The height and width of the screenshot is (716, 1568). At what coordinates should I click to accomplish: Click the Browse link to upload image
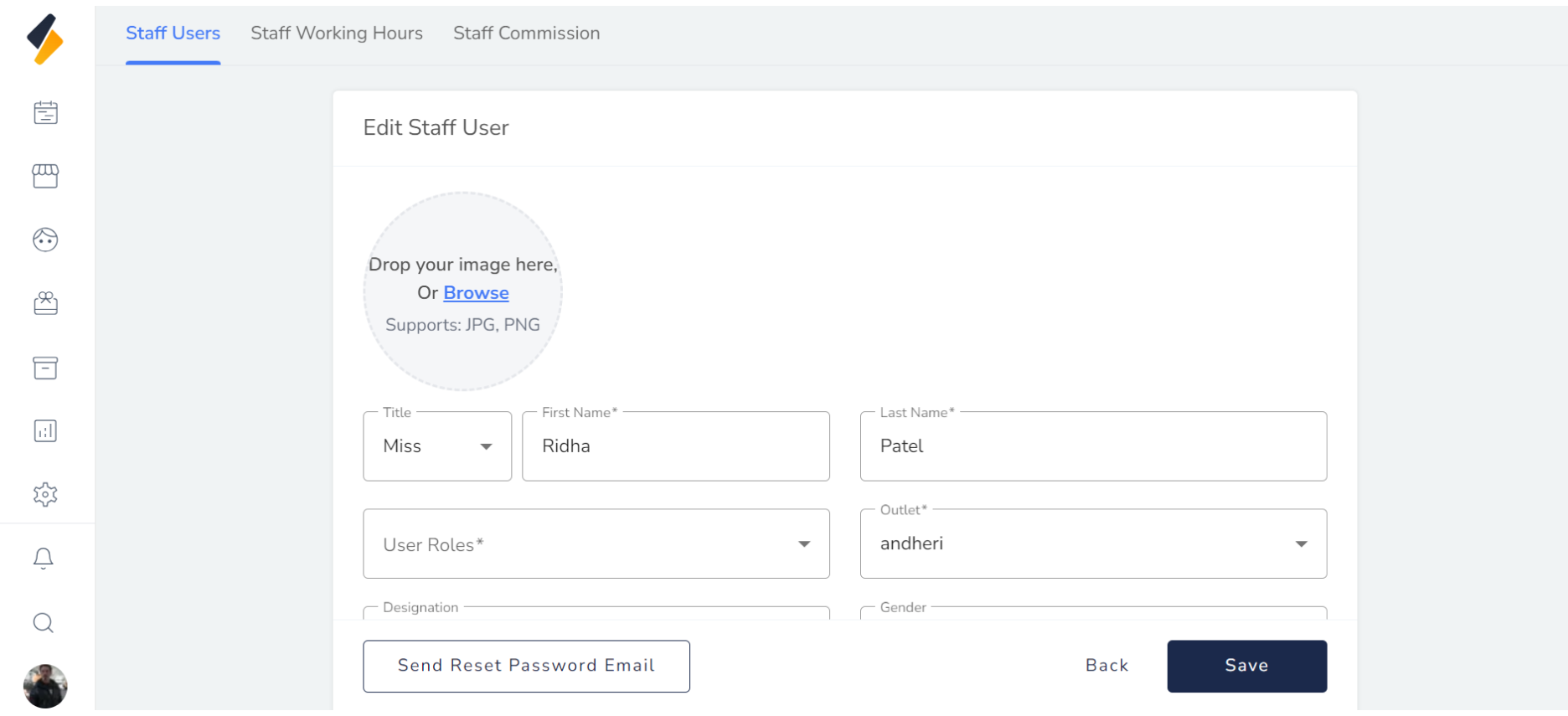[x=476, y=293]
